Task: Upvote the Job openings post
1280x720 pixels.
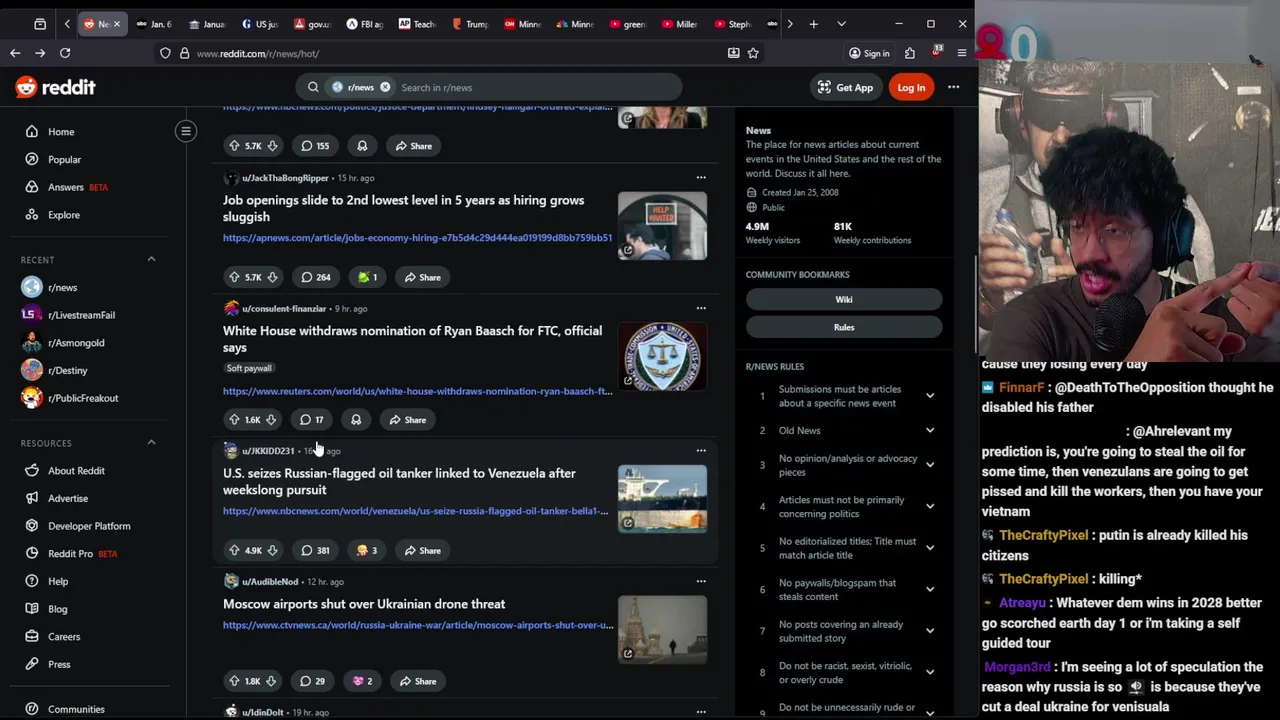Action: (234, 277)
